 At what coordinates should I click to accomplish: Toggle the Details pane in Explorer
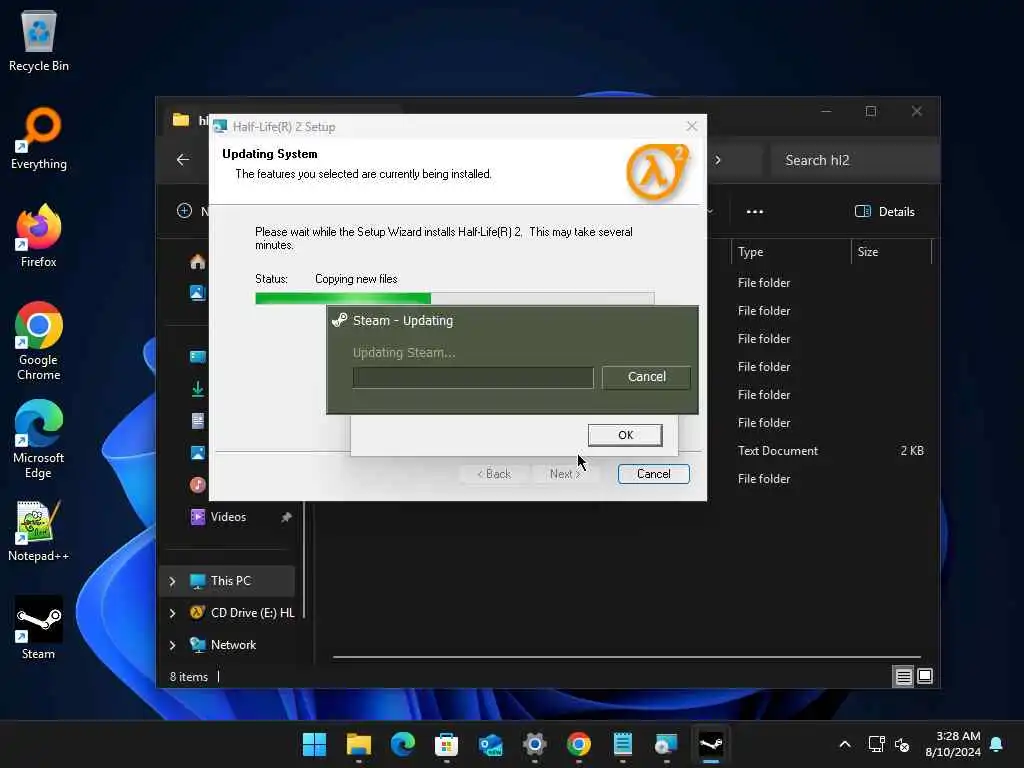point(884,212)
